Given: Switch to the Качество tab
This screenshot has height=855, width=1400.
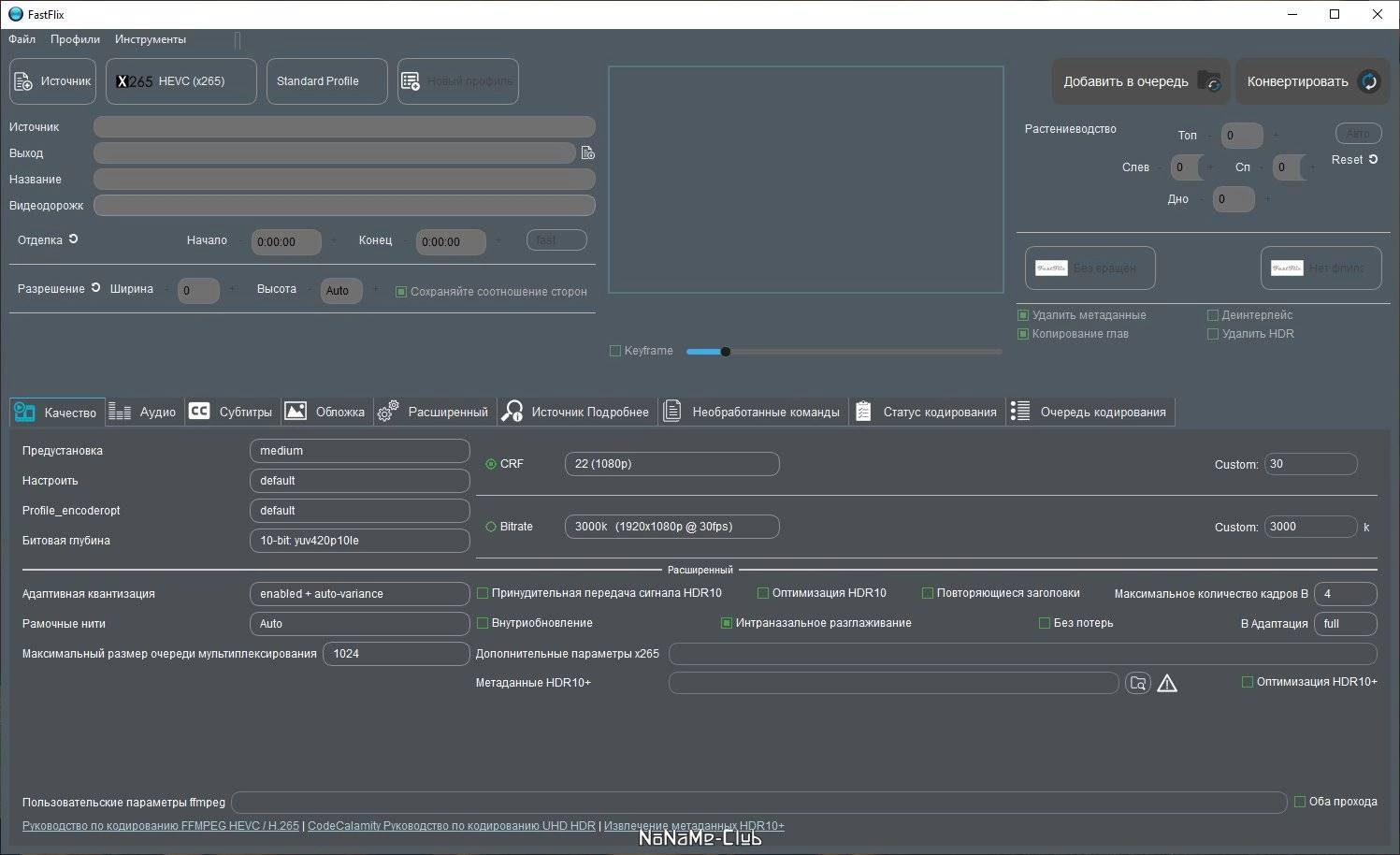Looking at the screenshot, I should pos(57,412).
